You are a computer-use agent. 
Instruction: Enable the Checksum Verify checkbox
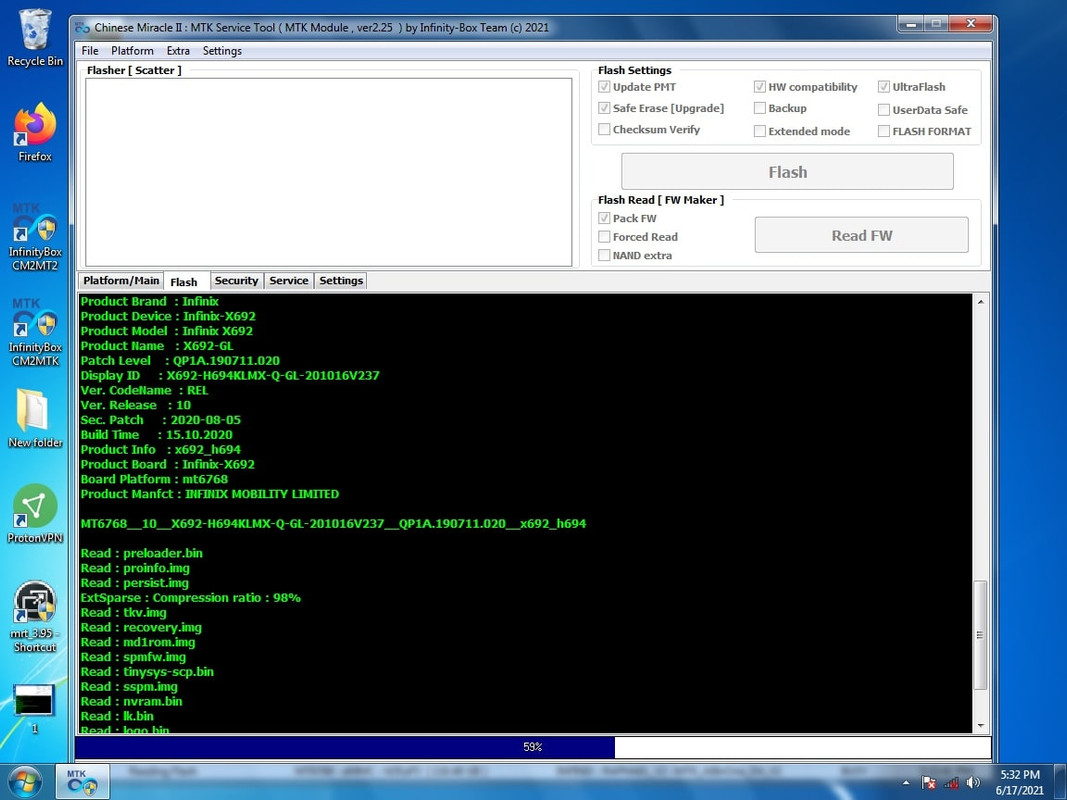click(604, 129)
